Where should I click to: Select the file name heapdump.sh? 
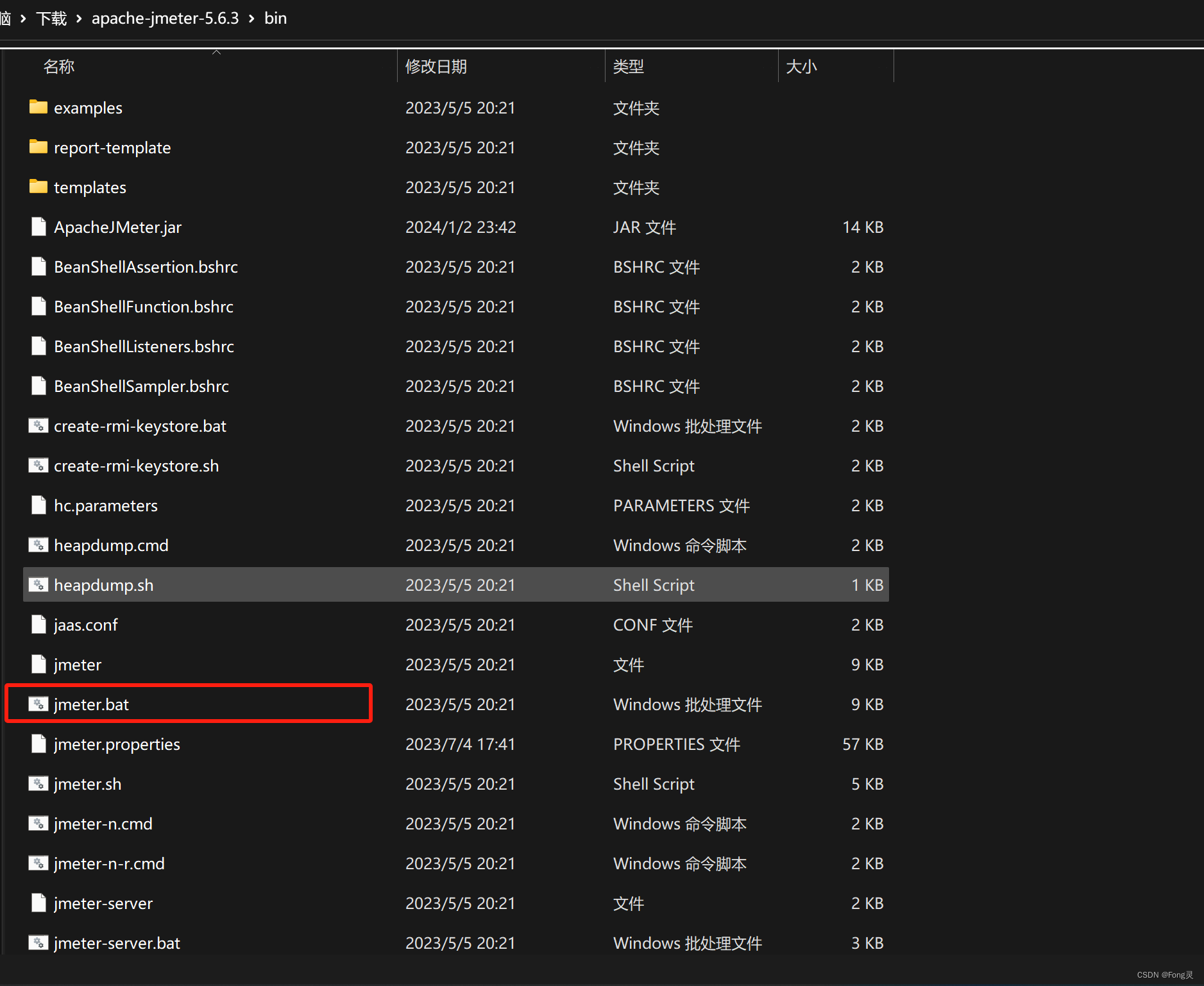pyautogui.click(x=103, y=585)
